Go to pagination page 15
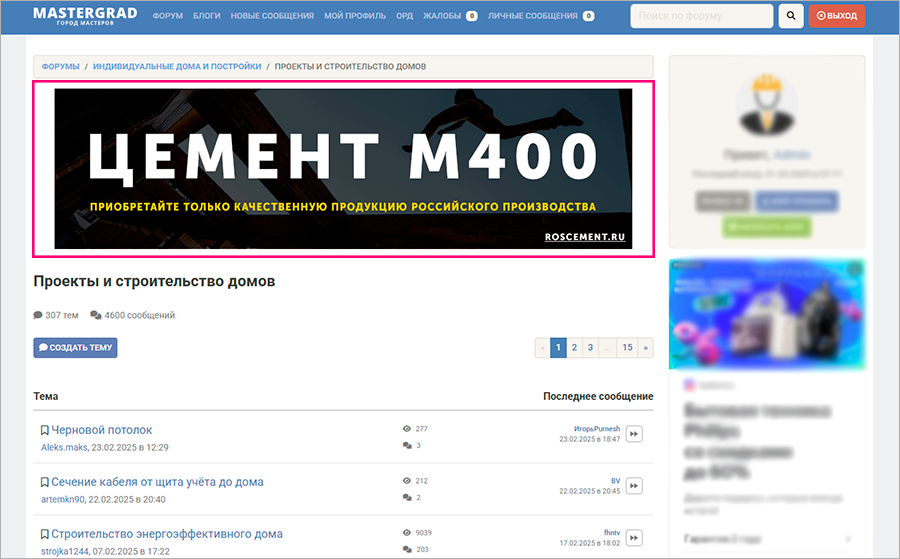This screenshot has height=559, width=900. point(627,348)
